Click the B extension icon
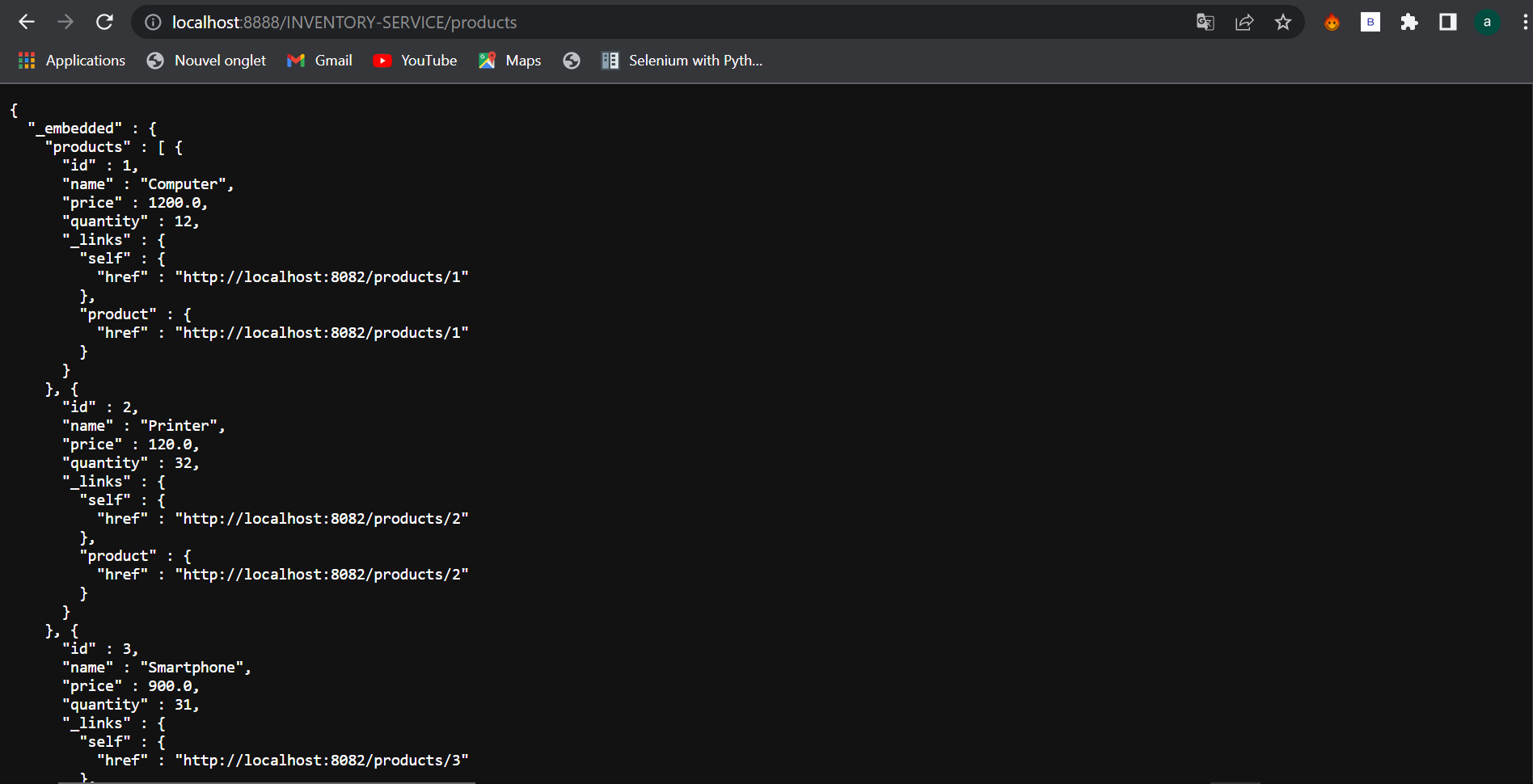Viewport: 1533px width, 784px height. pyautogui.click(x=1370, y=22)
